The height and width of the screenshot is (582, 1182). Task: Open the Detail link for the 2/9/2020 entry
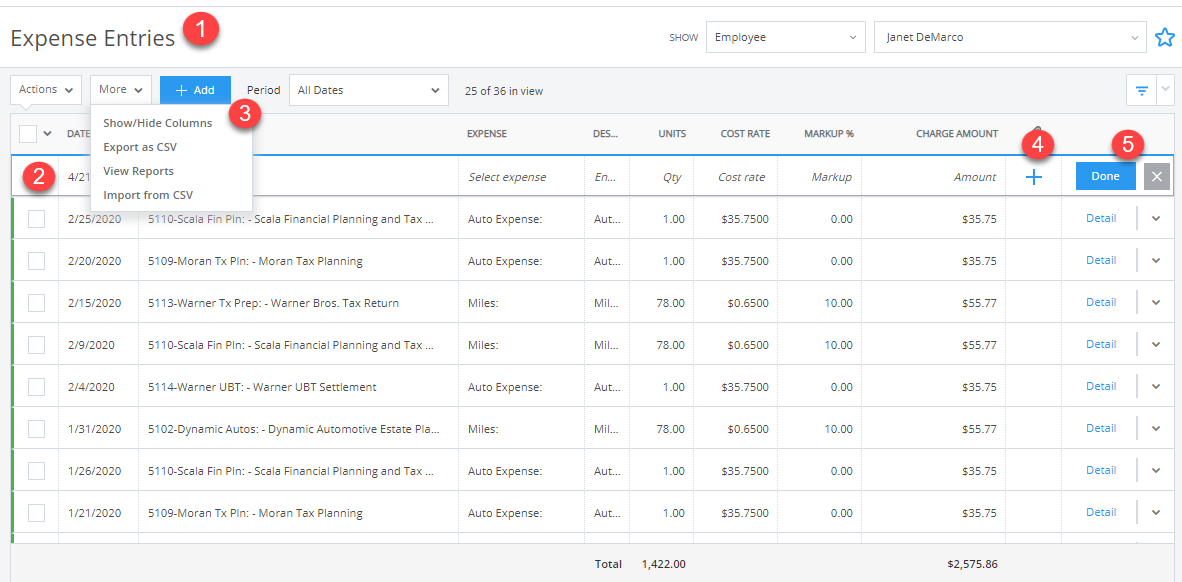coord(1101,345)
